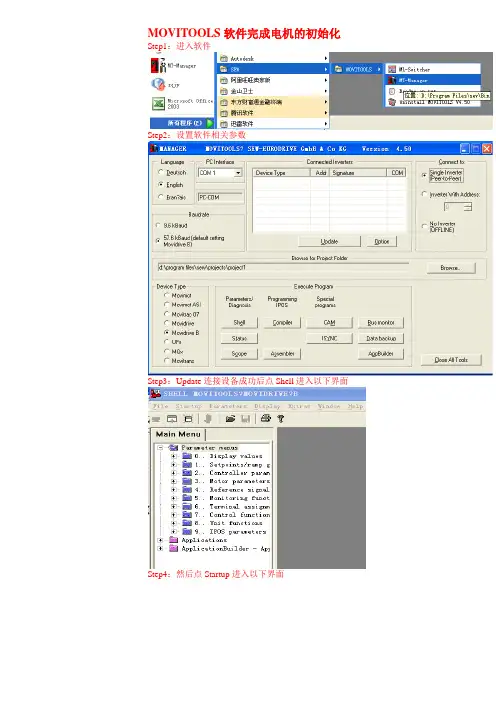Click the Shell button under Execute Program
The width and height of the screenshot is (496, 702).
(239, 322)
